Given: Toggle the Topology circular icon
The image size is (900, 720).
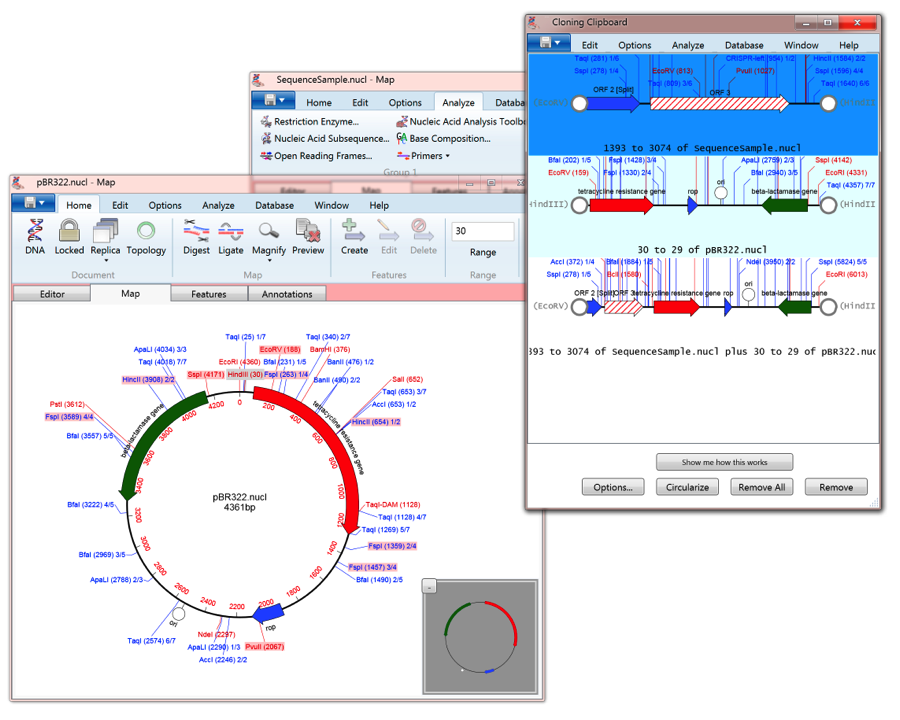Looking at the screenshot, I should click(146, 237).
